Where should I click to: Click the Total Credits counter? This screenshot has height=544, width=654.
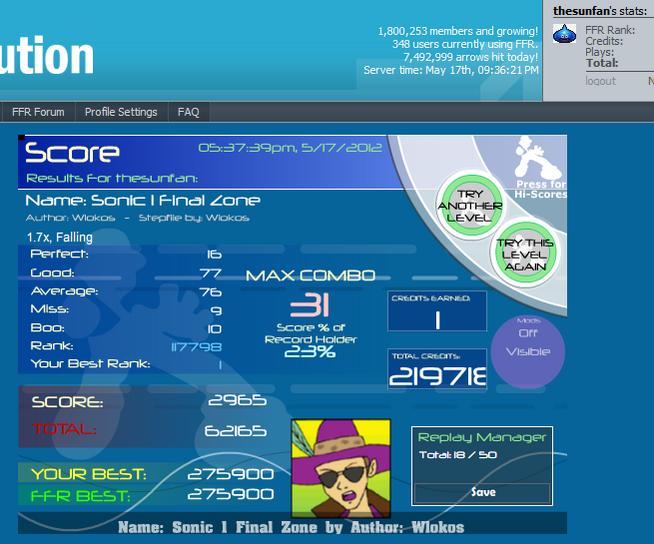437,369
